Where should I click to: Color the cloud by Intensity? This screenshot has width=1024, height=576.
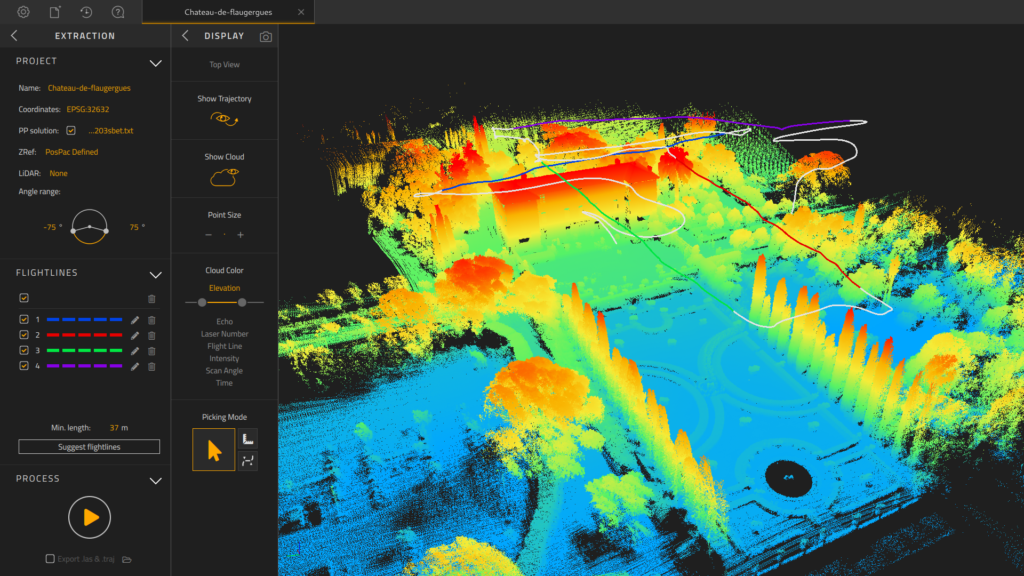224,358
